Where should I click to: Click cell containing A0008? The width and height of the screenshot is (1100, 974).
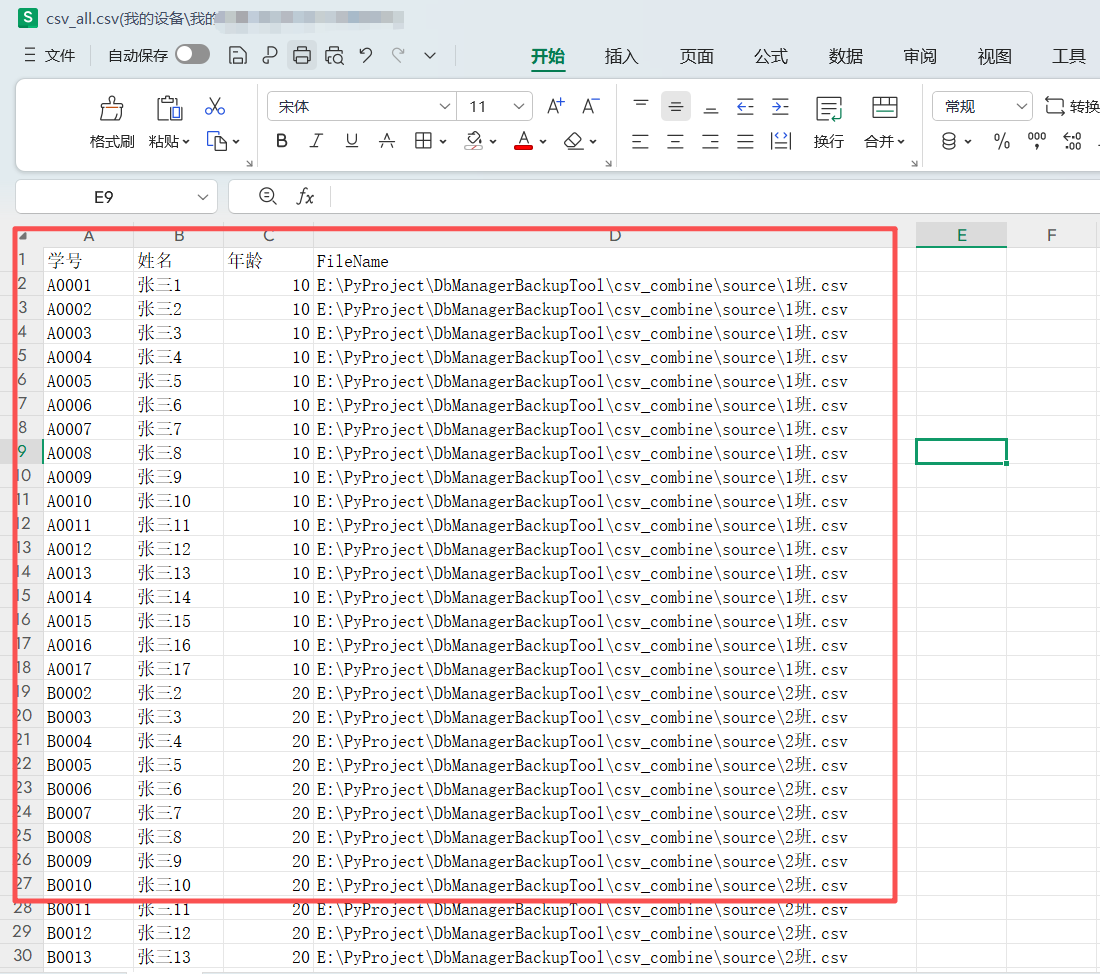(x=88, y=453)
